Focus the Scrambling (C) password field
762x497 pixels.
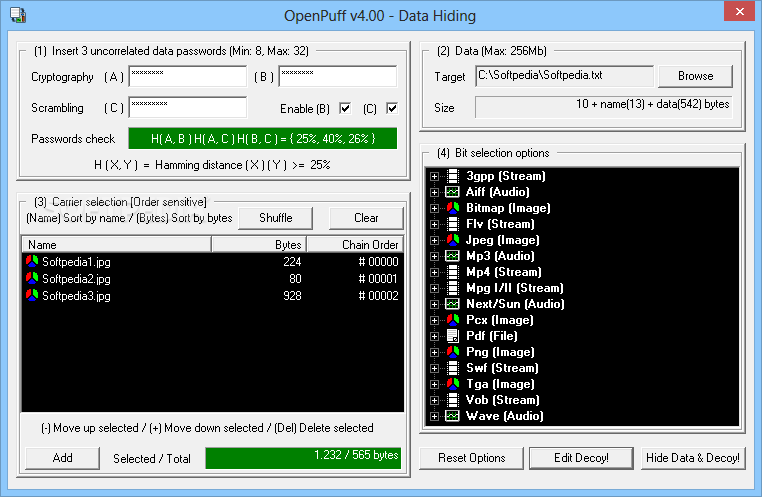(188, 107)
